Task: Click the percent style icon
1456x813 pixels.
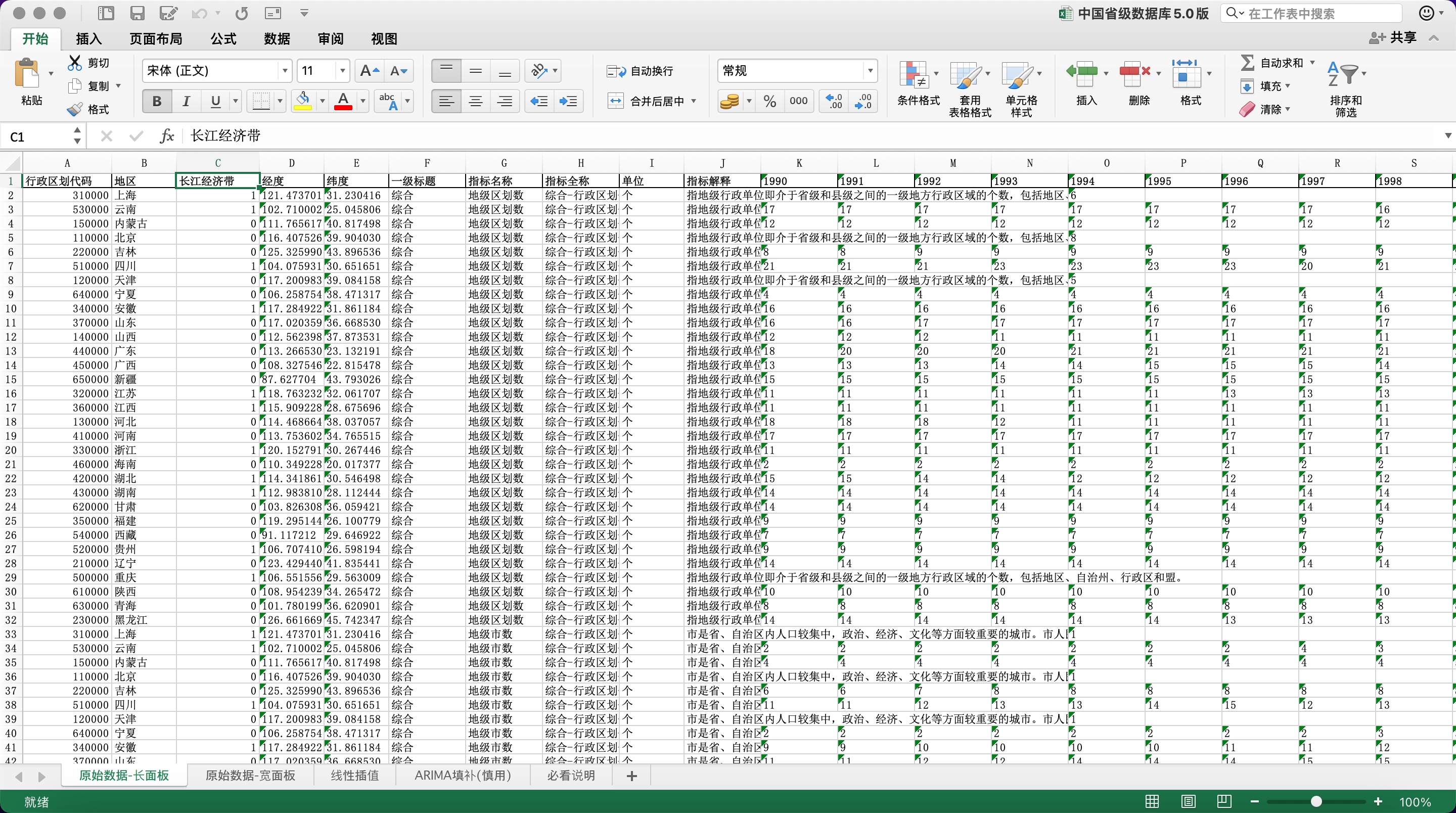Action: pyautogui.click(x=769, y=101)
